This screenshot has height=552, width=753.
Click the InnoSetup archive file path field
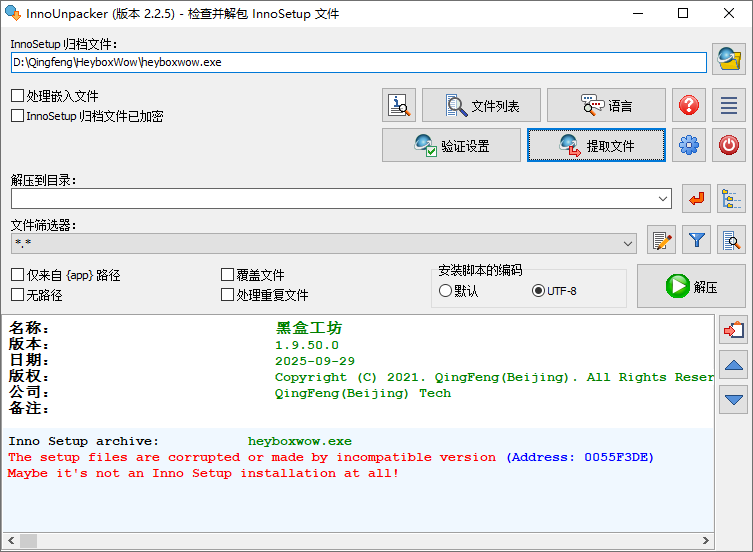[x=359, y=62]
